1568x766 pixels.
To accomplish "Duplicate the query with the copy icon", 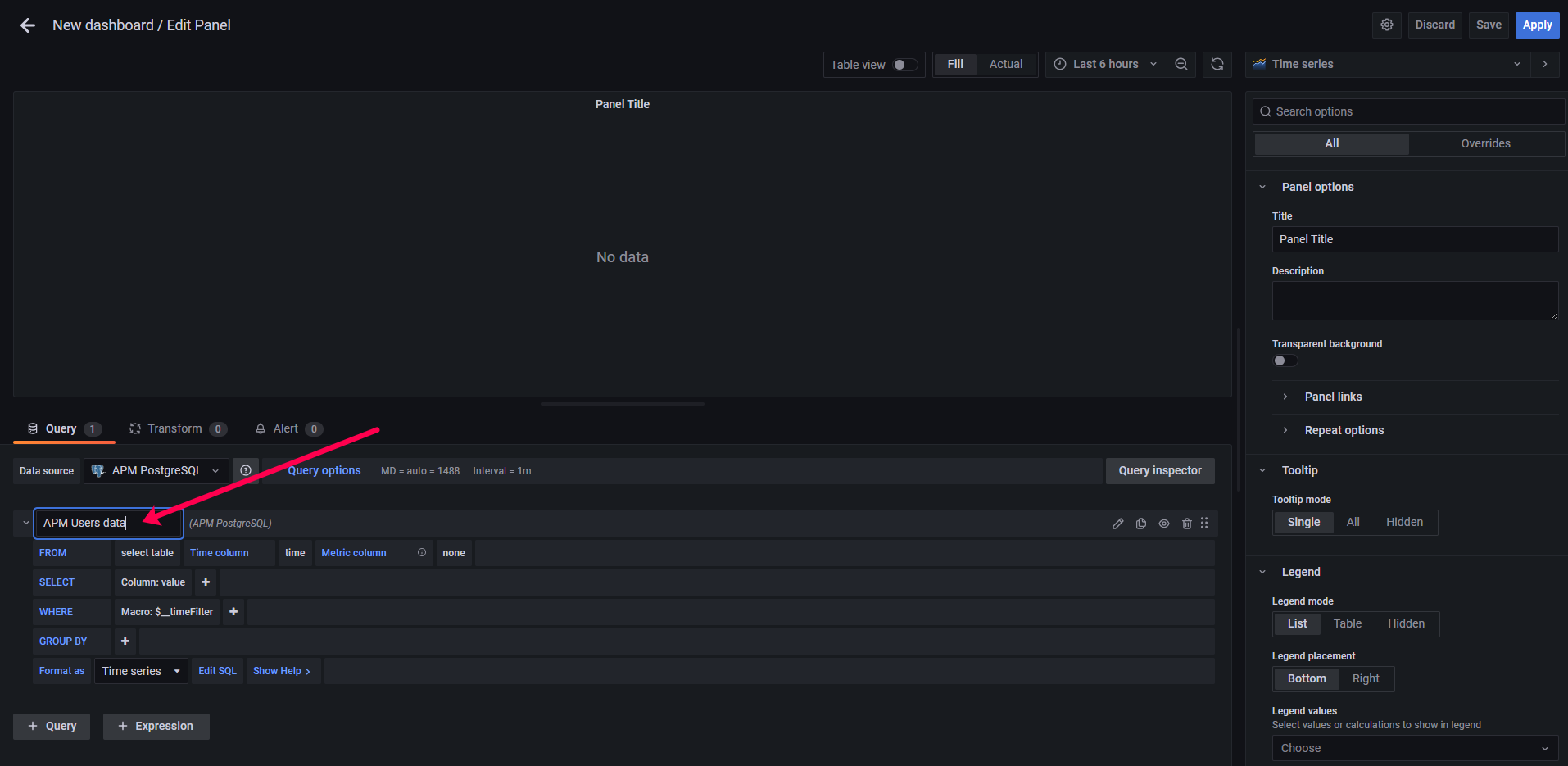I will (x=1140, y=524).
